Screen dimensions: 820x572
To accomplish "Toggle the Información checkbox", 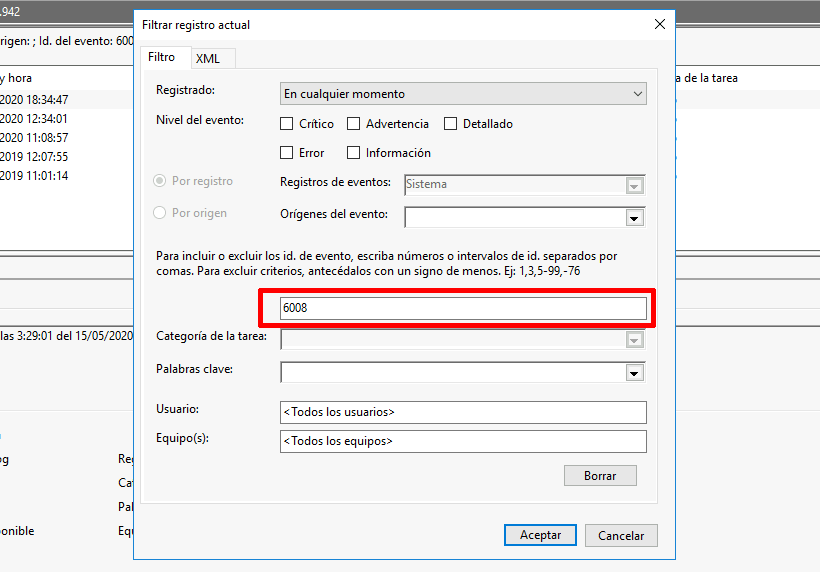I will tap(354, 153).
